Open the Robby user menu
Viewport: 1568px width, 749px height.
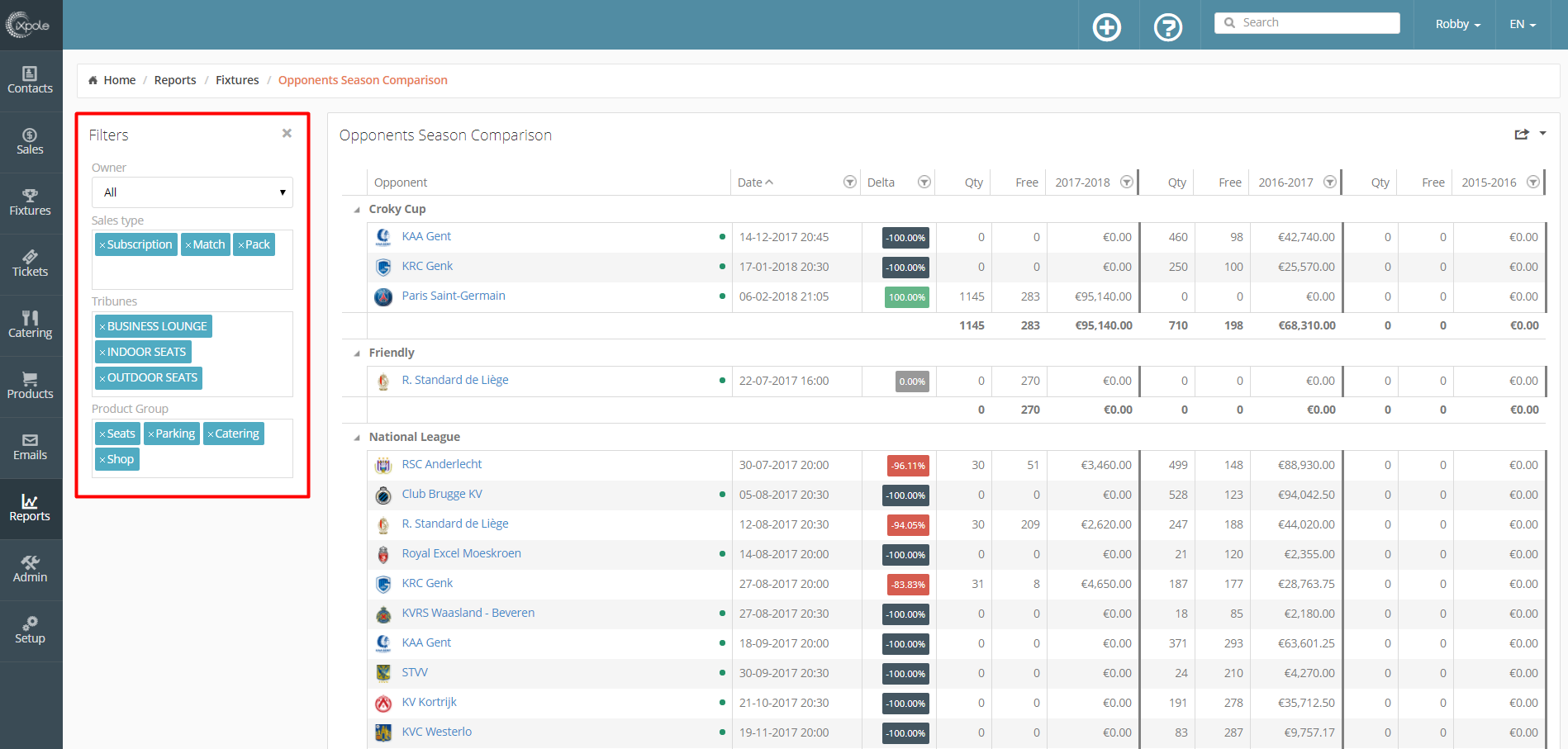(x=1458, y=24)
